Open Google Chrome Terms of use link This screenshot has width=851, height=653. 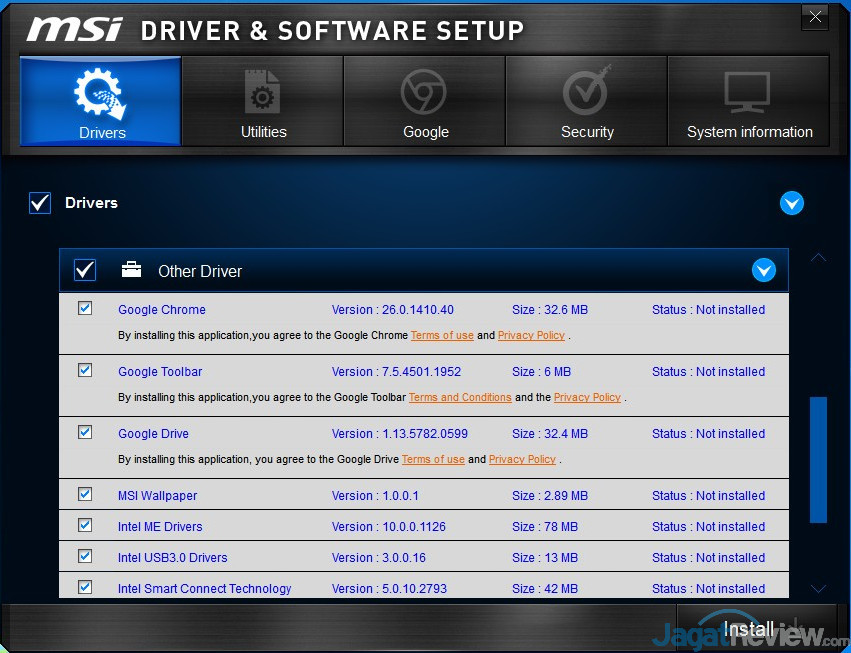point(442,336)
